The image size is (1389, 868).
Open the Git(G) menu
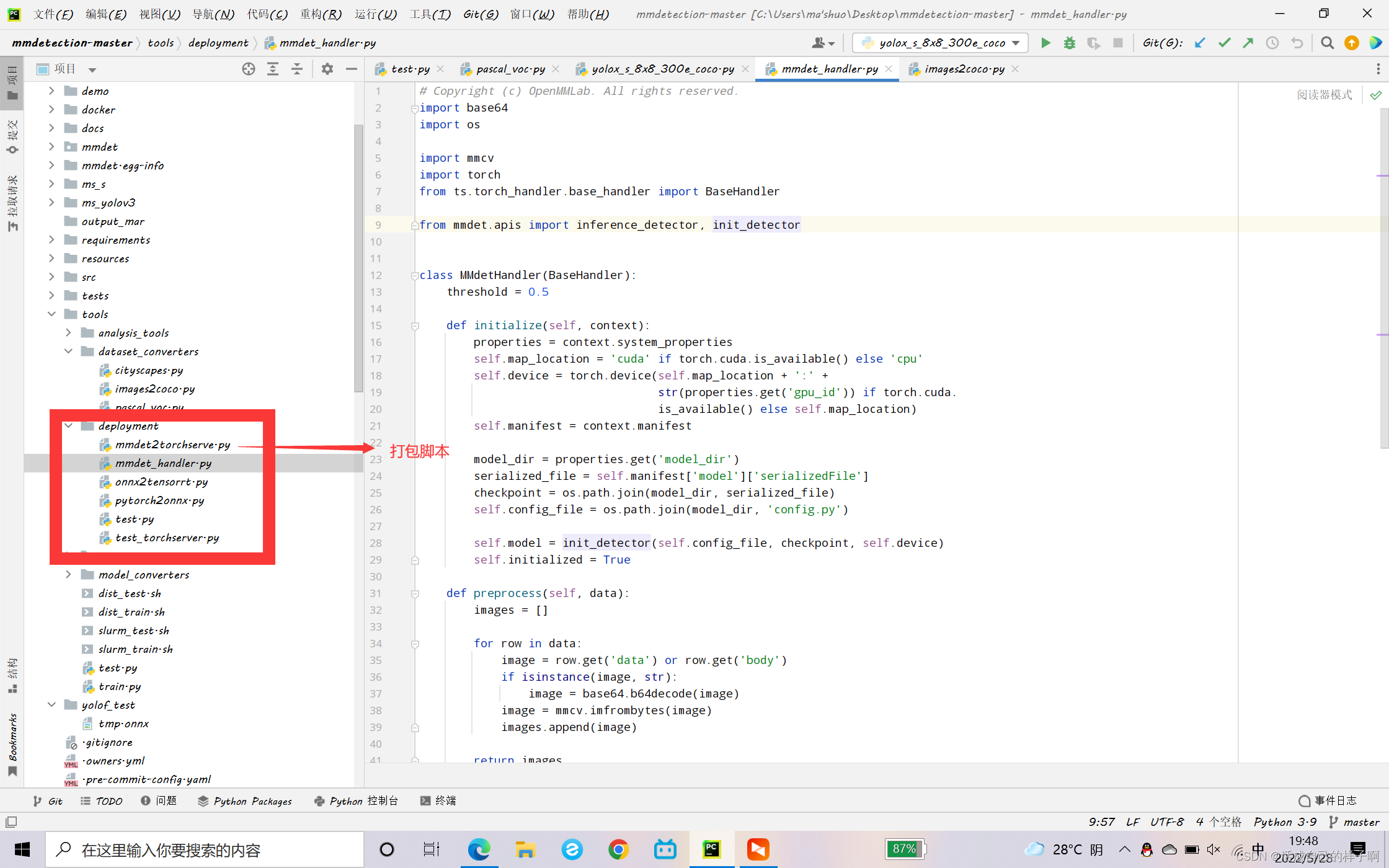[481, 14]
